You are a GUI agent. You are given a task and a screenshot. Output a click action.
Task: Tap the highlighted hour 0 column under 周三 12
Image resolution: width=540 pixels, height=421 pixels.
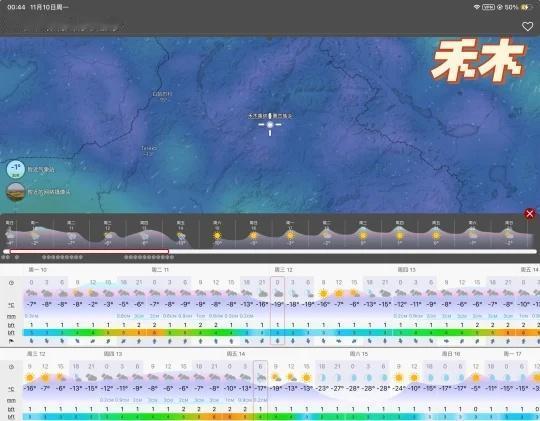278,310
